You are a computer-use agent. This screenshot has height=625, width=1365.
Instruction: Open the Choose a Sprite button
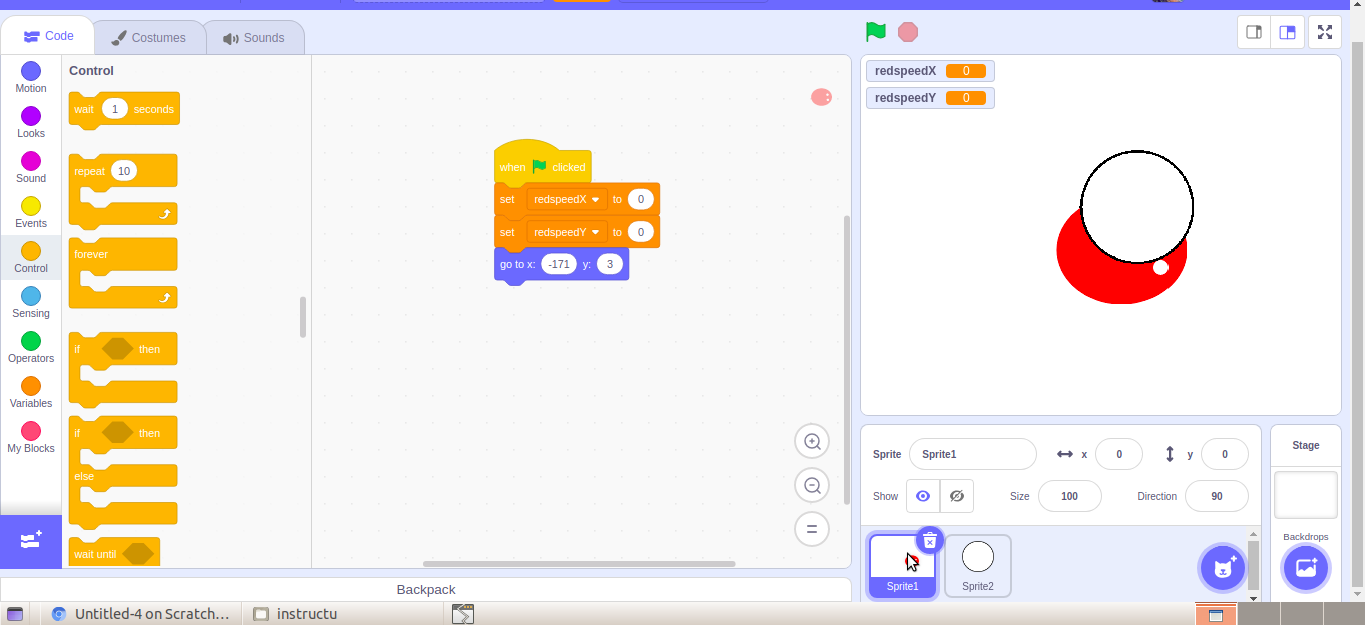click(x=1222, y=567)
